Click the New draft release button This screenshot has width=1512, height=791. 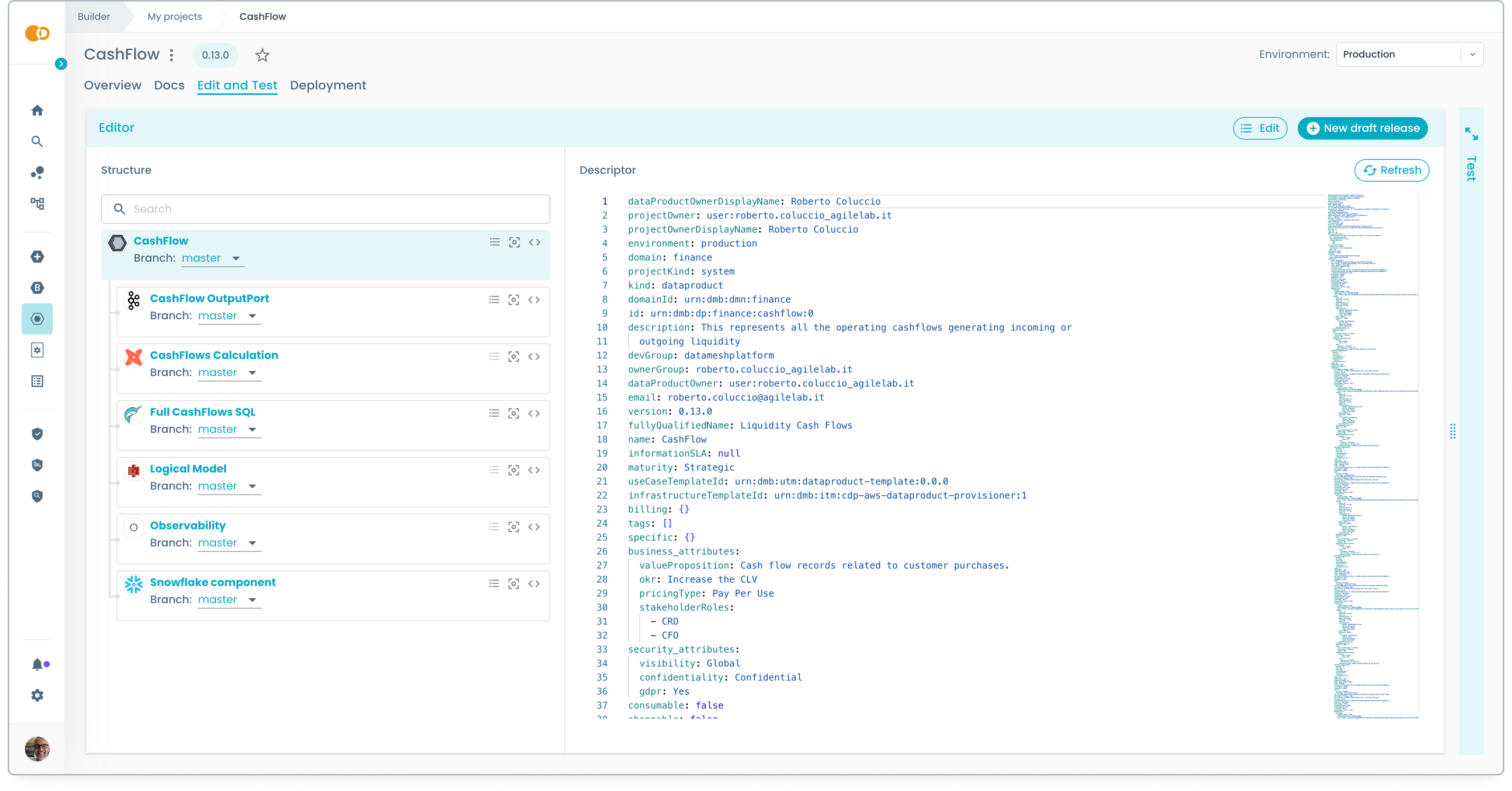(x=1362, y=128)
